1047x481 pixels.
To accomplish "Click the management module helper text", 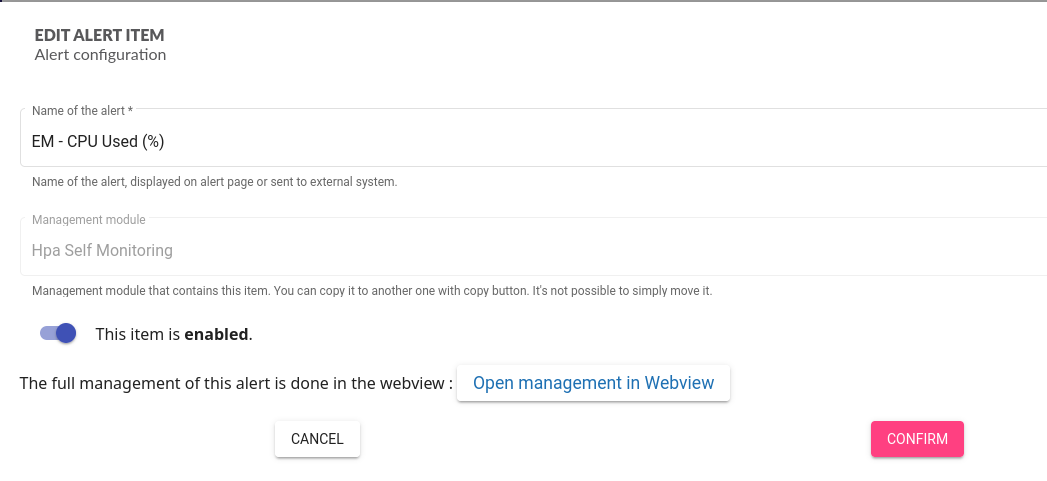I will (x=371, y=291).
